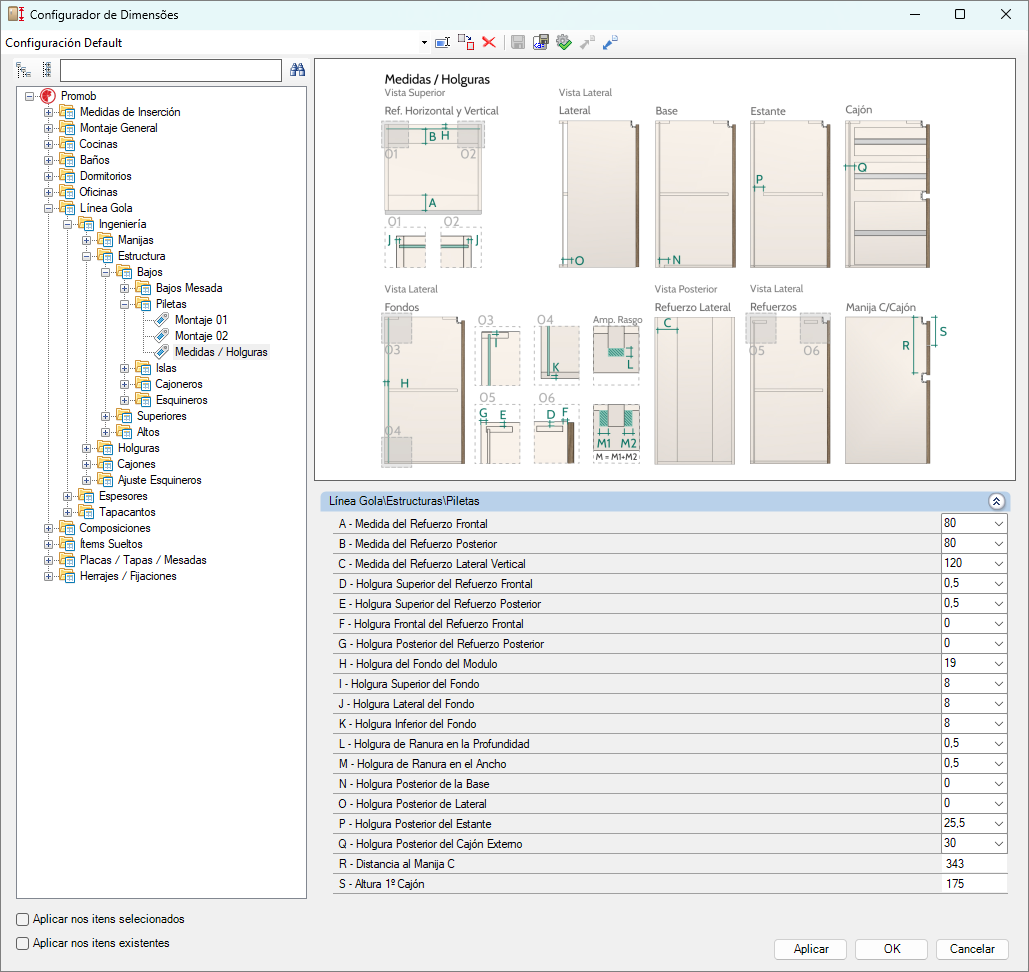Click the blue arrow import icon
The image size is (1029, 972).
tap(610, 42)
